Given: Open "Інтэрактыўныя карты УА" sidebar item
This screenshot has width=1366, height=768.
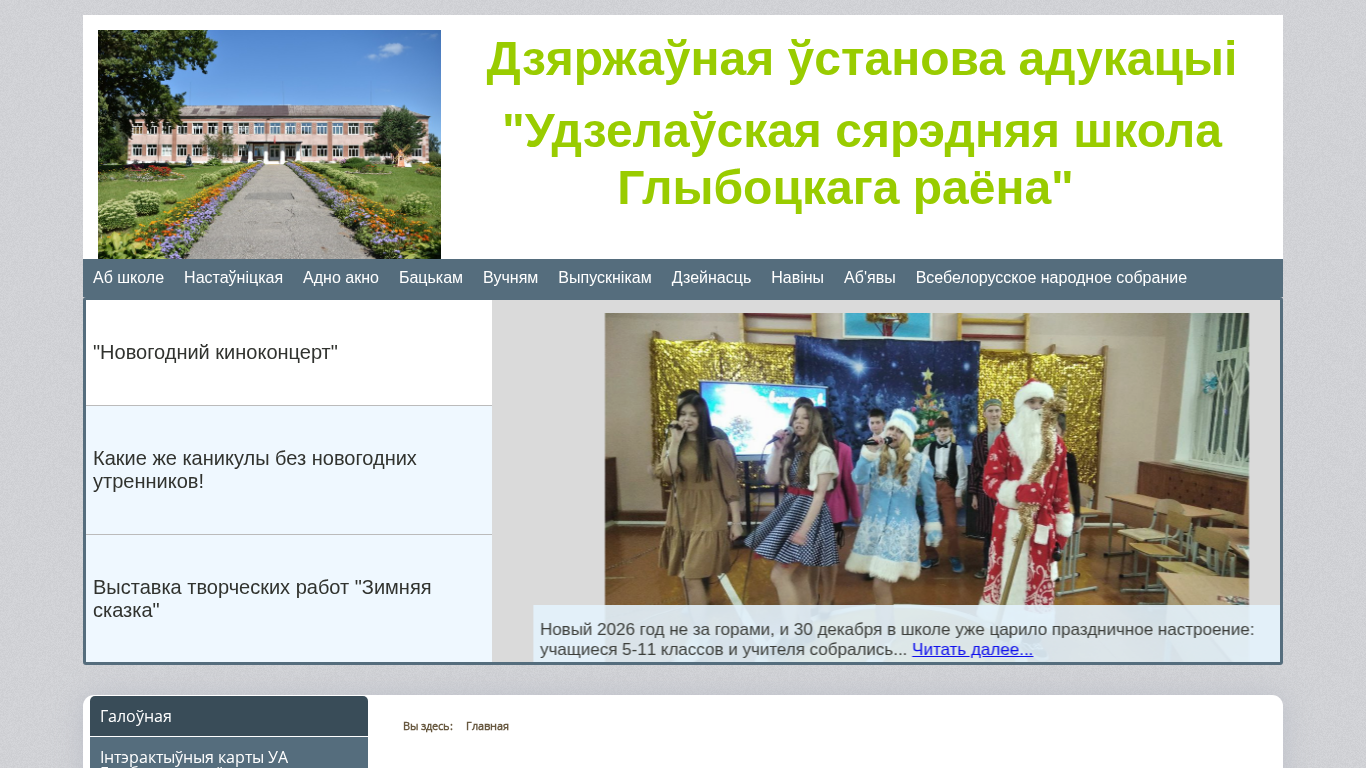Looking at the screenshot, I should (x=229, y=756).
